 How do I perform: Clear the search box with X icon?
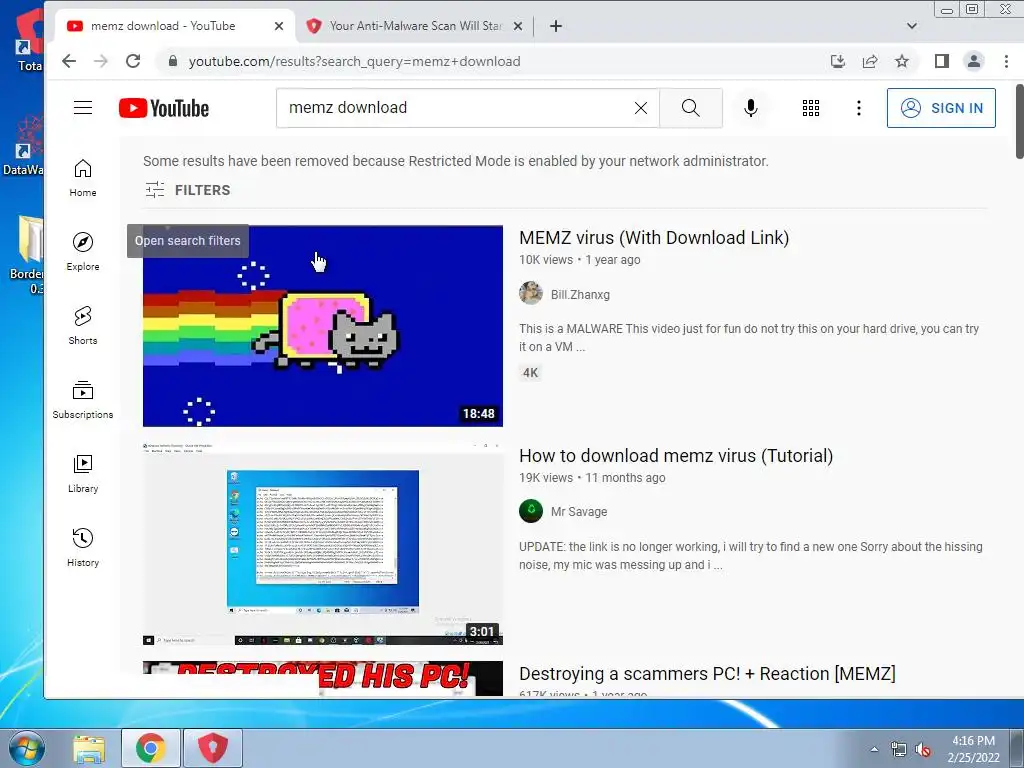tap(641, 108)
